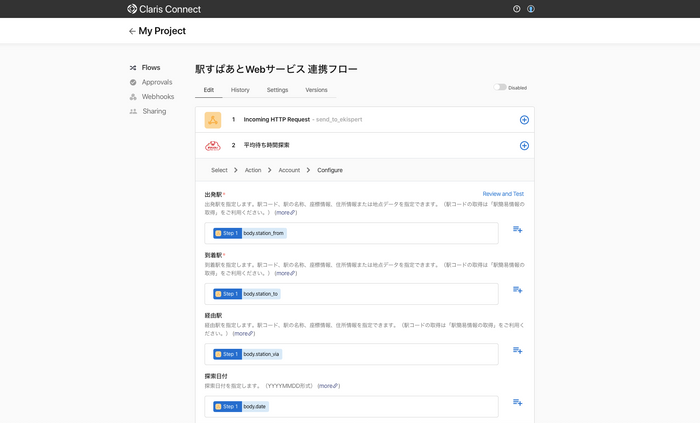Open the more link under 到着駅 description
Screen dimensions: 700x423
point(286,274)
